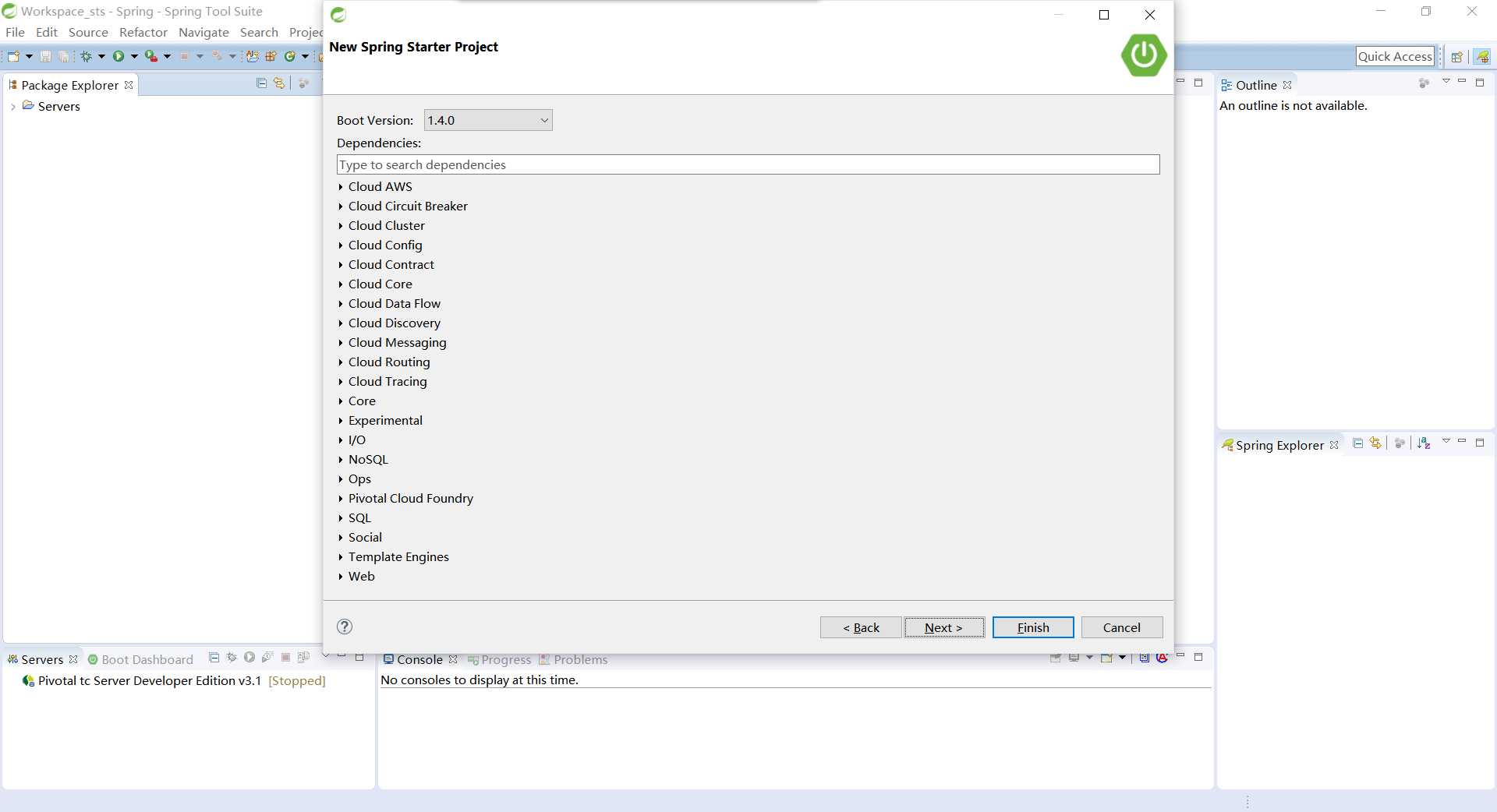Image resolution: width=1497 pixels, height=812 pixels.
Task: Click the Run with external tools icon
Action: 151,56
